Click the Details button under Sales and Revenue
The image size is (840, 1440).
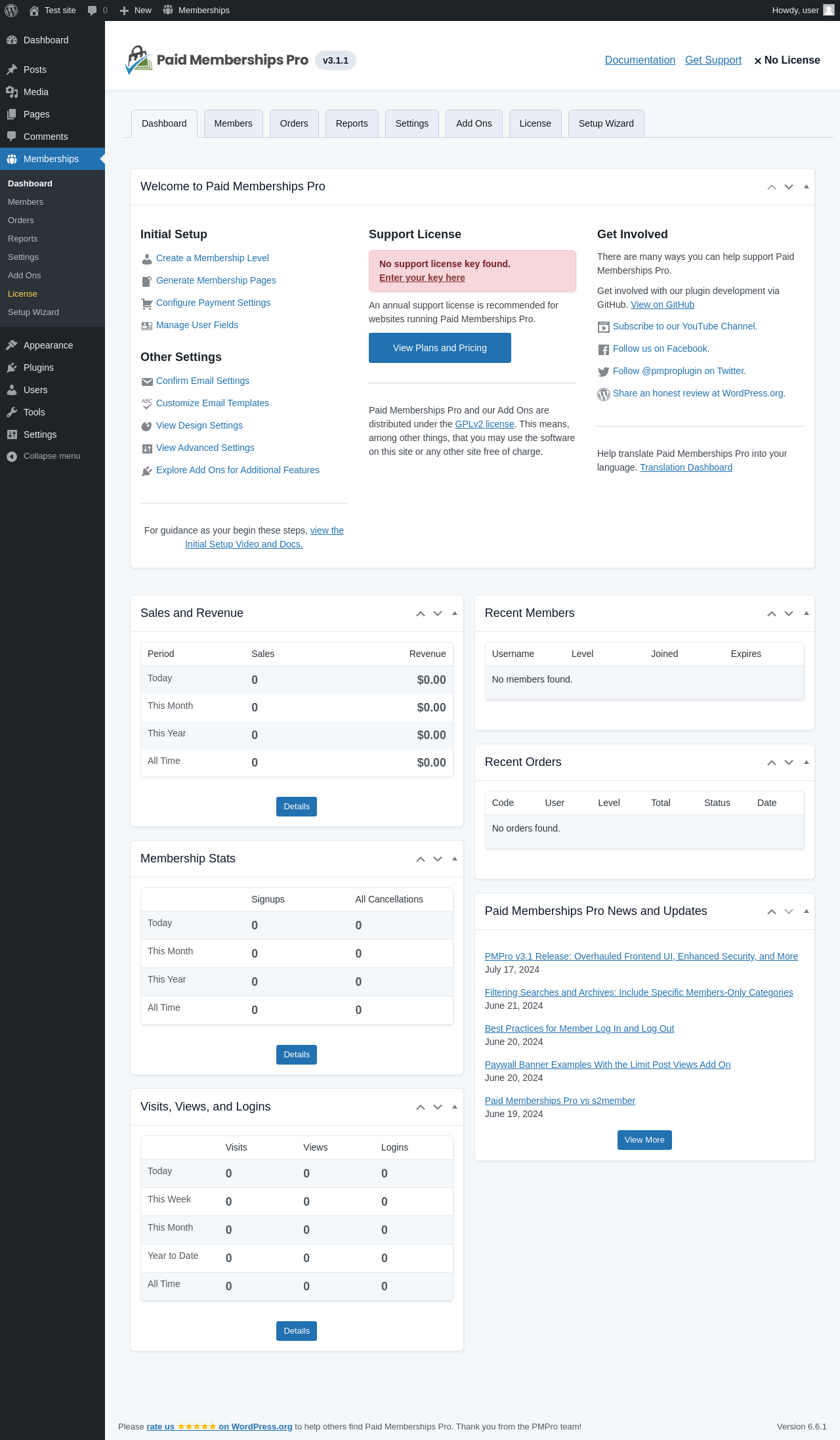pyautogui.click(x=297, y=807)
